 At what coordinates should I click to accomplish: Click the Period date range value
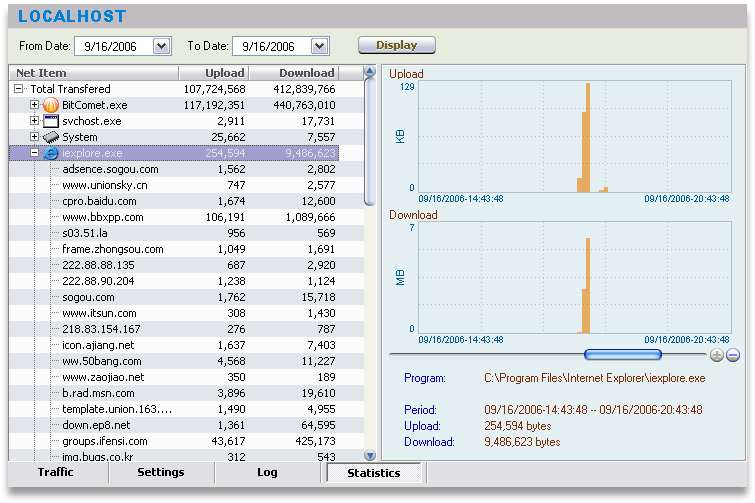click(x=593, y=410)
